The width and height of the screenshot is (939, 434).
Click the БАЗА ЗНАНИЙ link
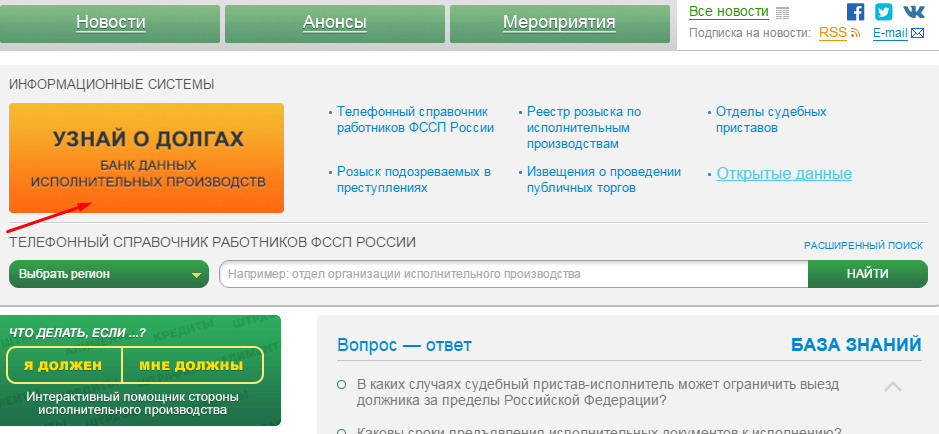[x=855, y=345]
